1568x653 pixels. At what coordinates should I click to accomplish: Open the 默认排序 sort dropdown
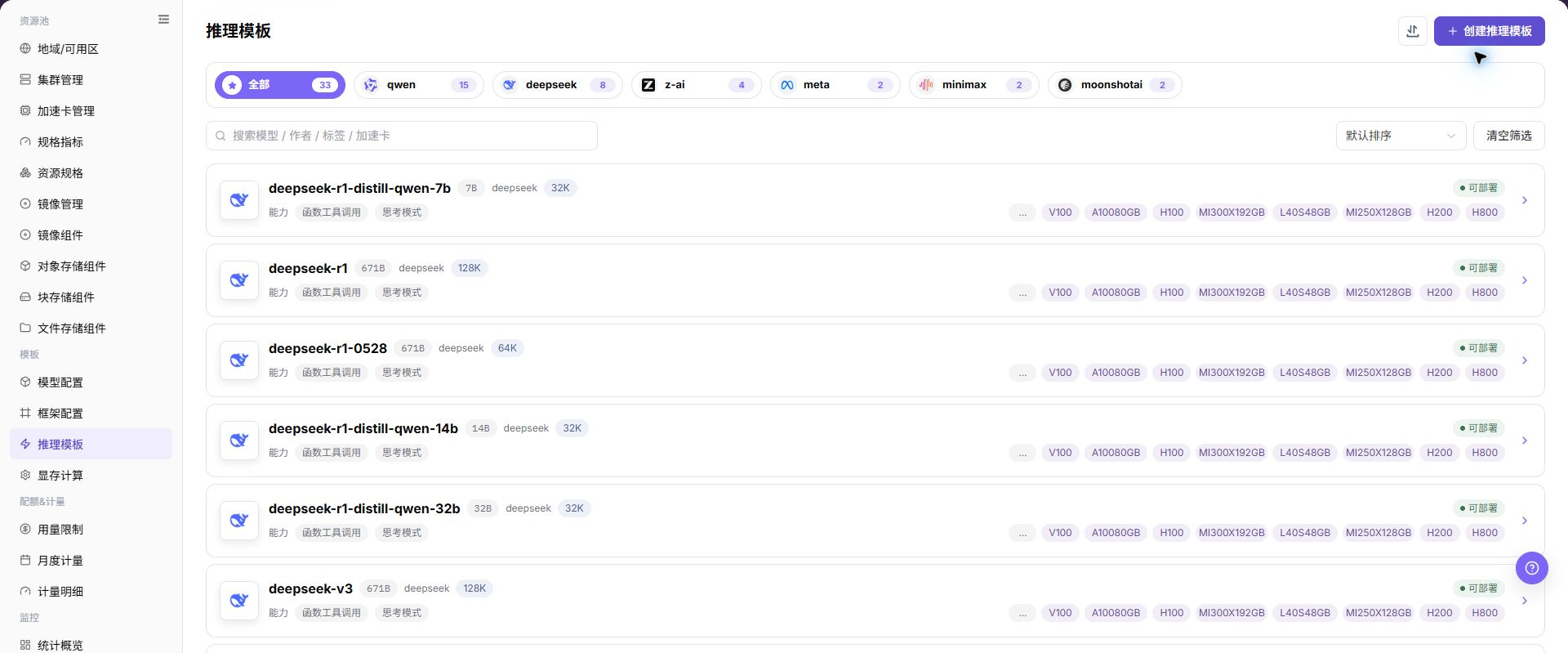[1401, 136]
